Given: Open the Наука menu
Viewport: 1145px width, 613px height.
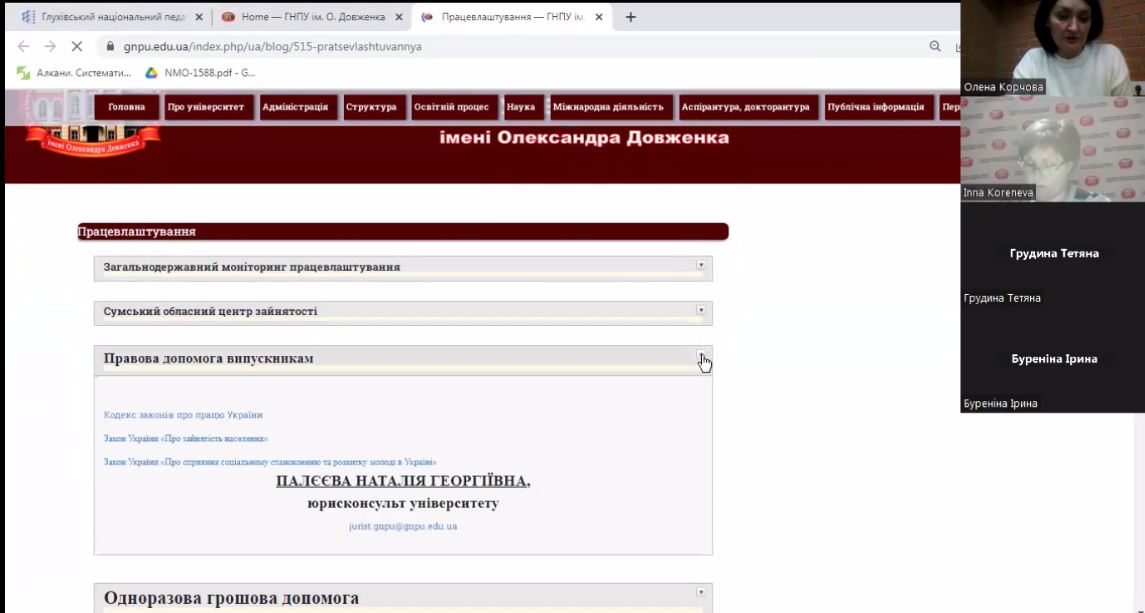Looking at the screenshot, I should (521, 107).
